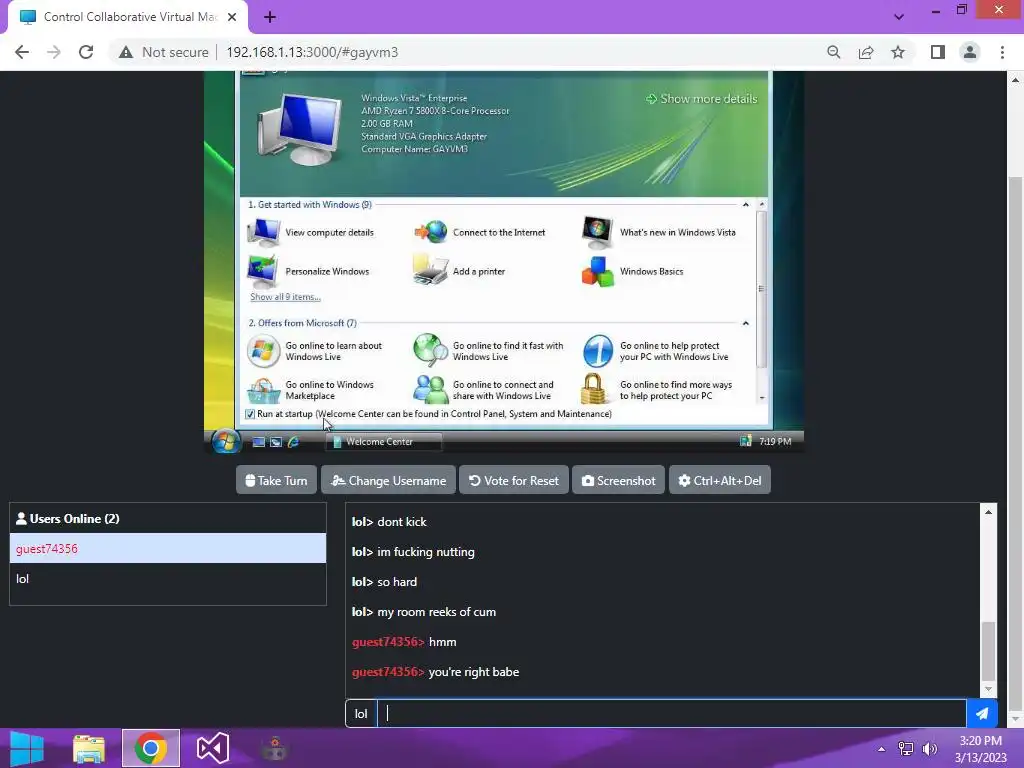Reload the page with refresh icon

point(86,52)
